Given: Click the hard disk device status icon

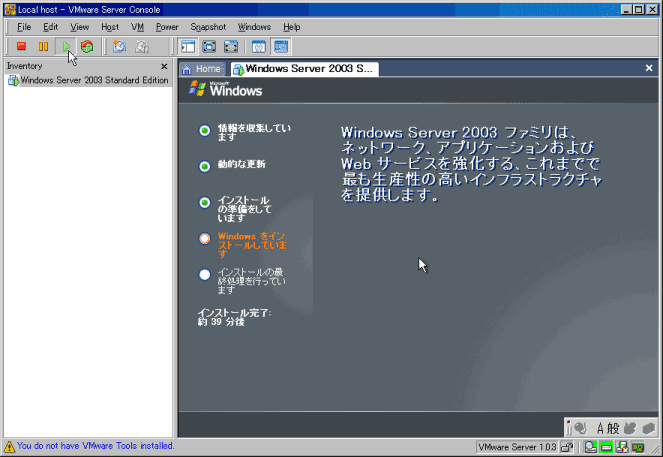Looking at the screenshot, I should click(606, 447).
